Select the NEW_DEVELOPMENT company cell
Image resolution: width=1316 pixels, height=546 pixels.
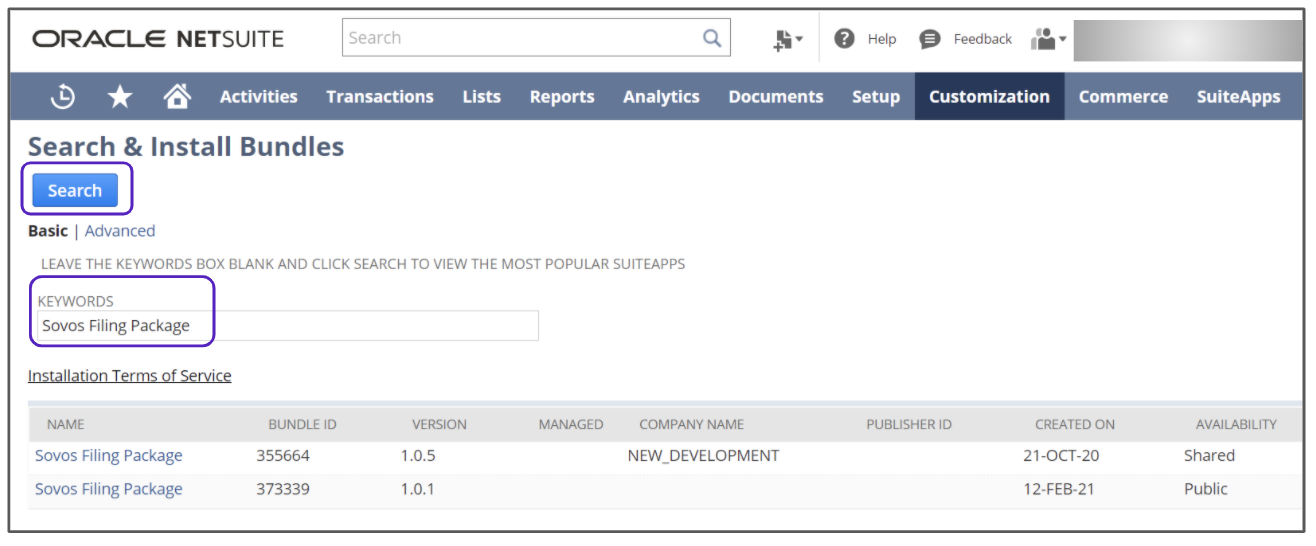click(703, 455)
